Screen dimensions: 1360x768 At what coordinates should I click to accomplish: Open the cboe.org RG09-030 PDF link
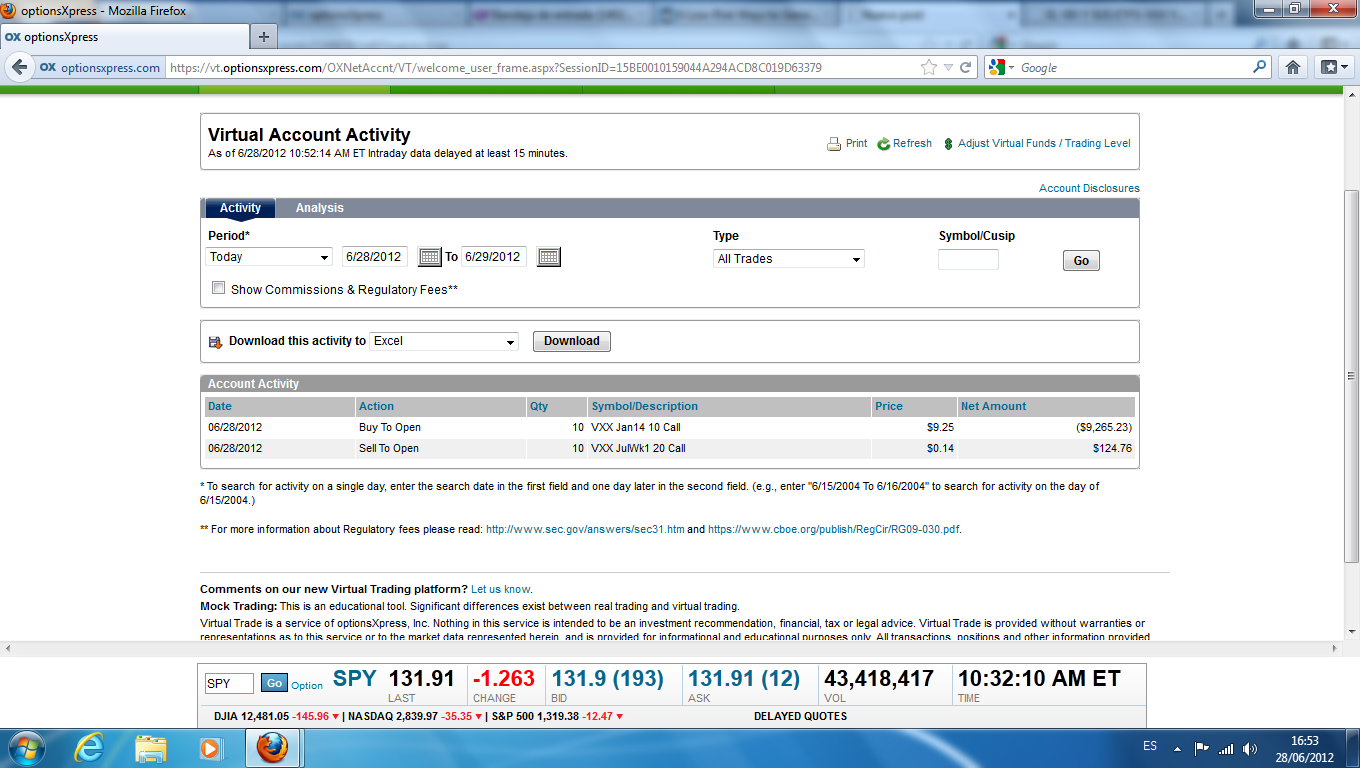click(834, 529)
